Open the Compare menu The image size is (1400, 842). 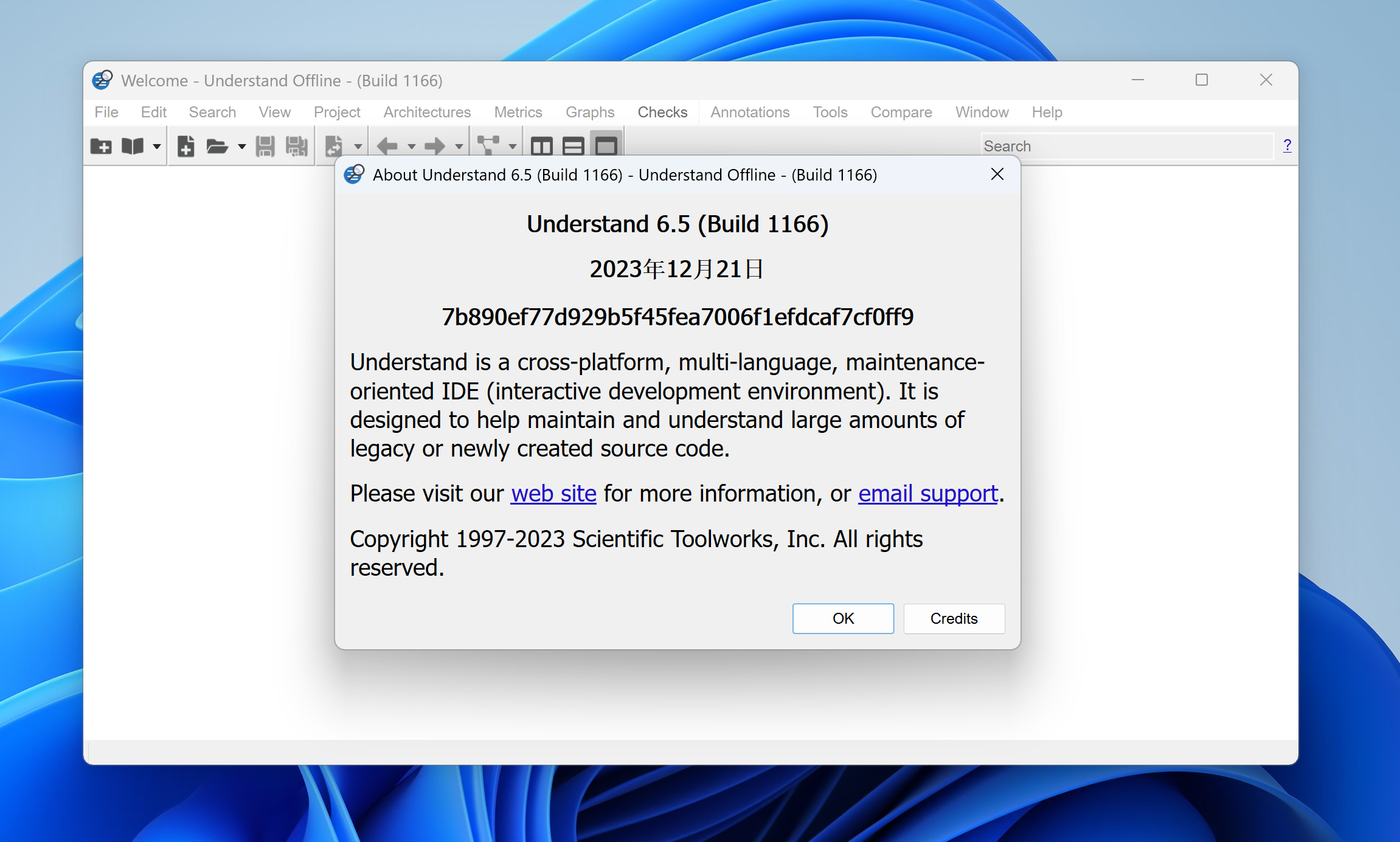[x=901, y=112]
